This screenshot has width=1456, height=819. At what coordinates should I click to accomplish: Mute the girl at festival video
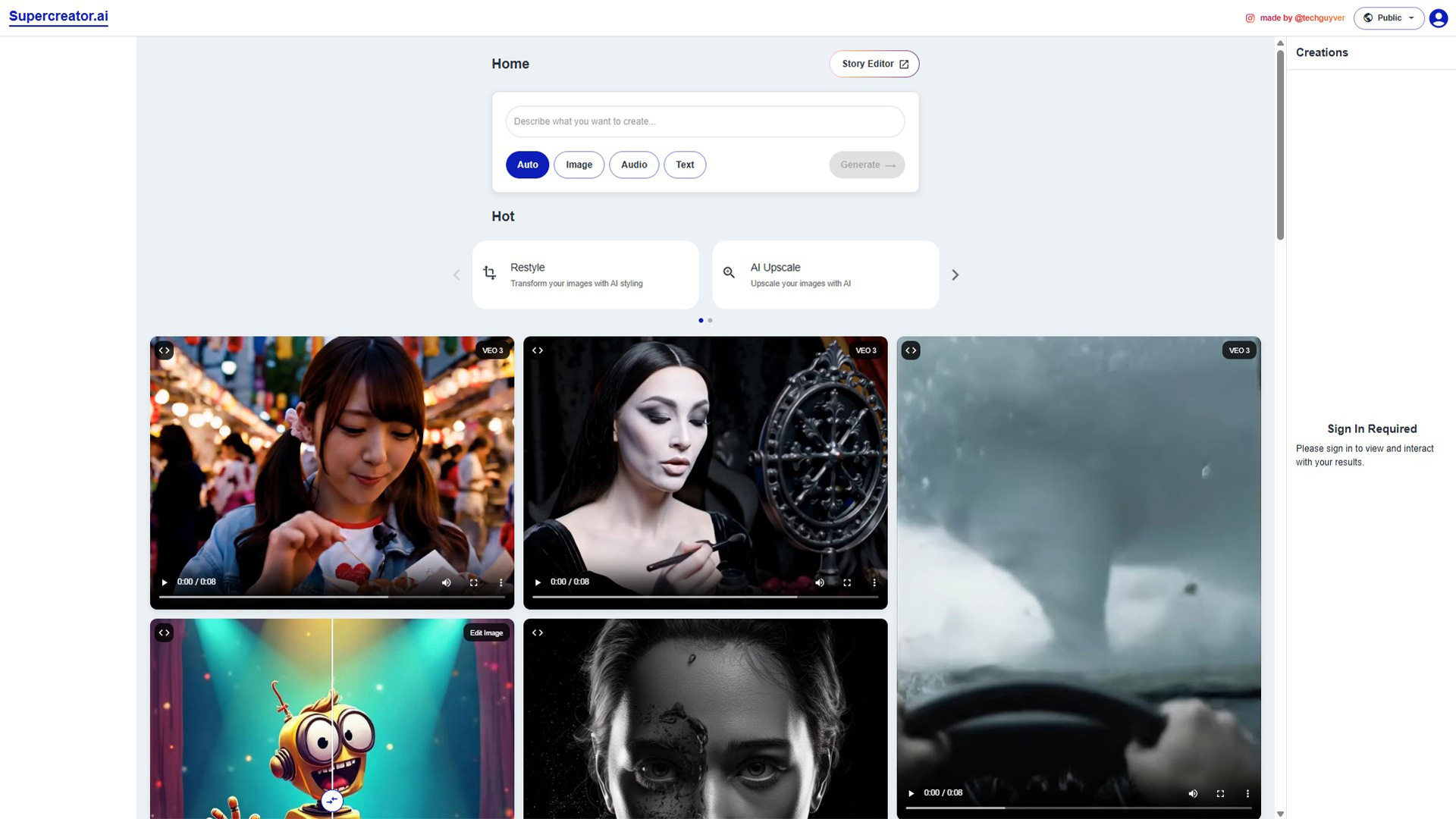click(446, 582)
